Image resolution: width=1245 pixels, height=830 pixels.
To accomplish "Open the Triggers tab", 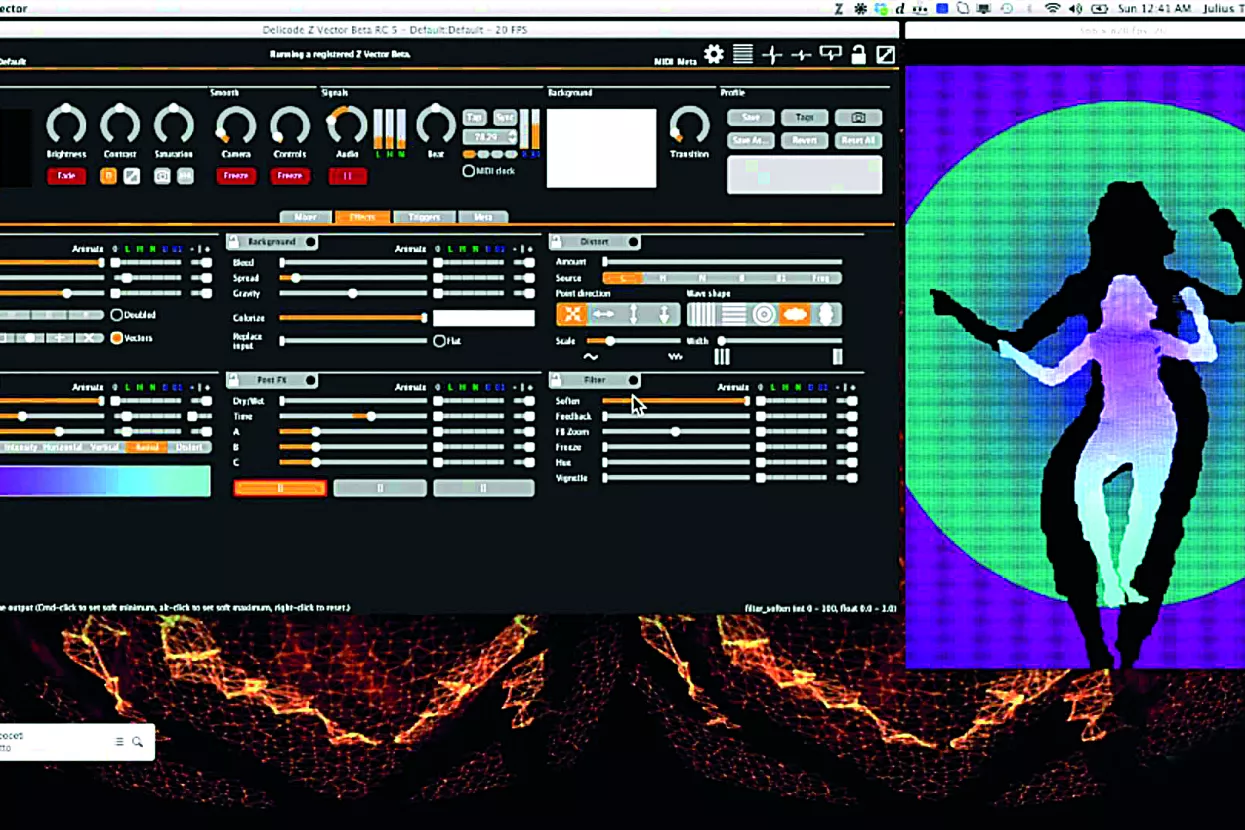I will tap(424, 217).
